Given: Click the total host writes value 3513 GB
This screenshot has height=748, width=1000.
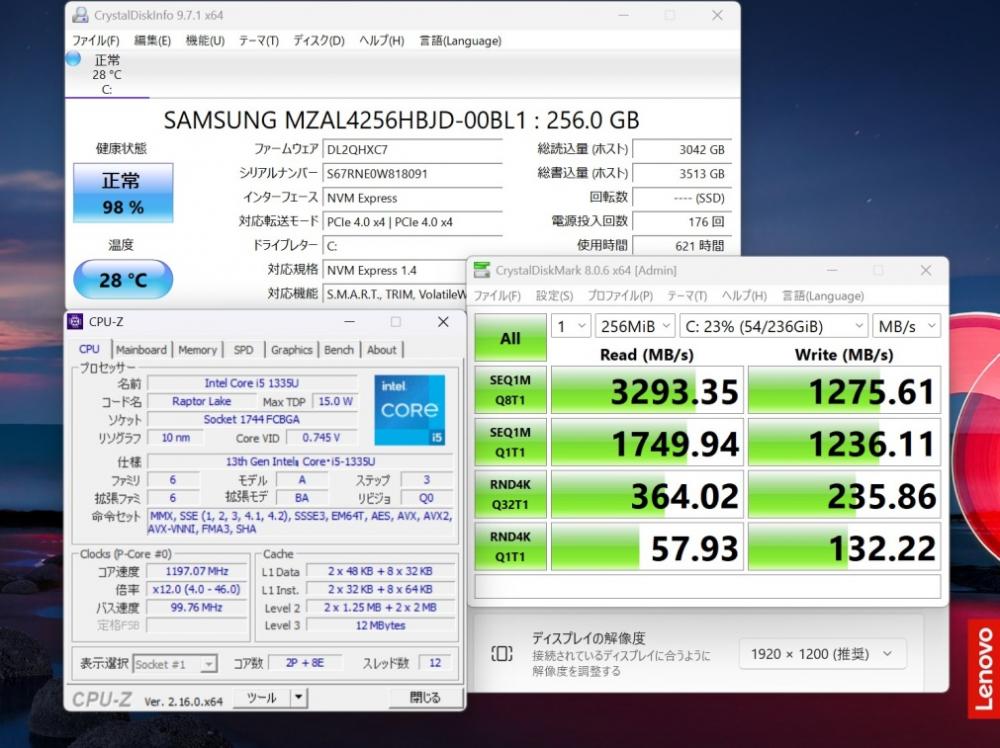Looking at the screenshot, I should click(681, 173).
